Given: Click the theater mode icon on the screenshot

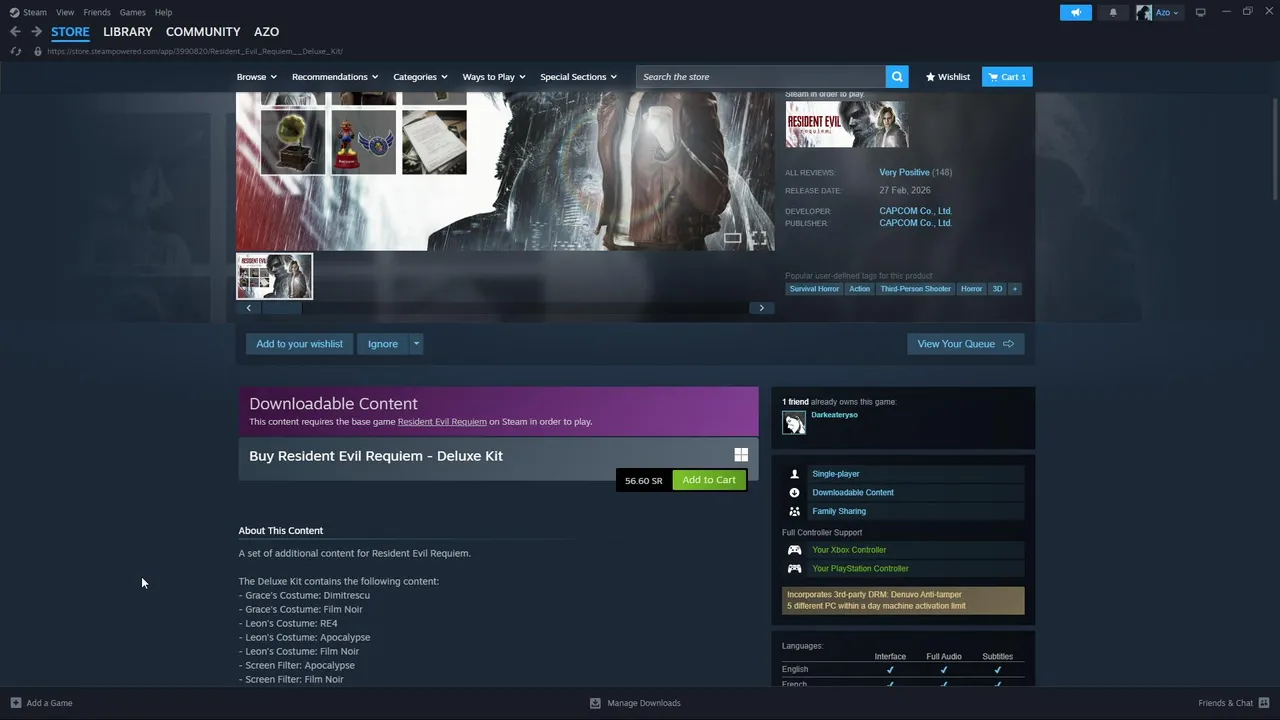Looking at the screenshot, I should click(x=733, y=238).
